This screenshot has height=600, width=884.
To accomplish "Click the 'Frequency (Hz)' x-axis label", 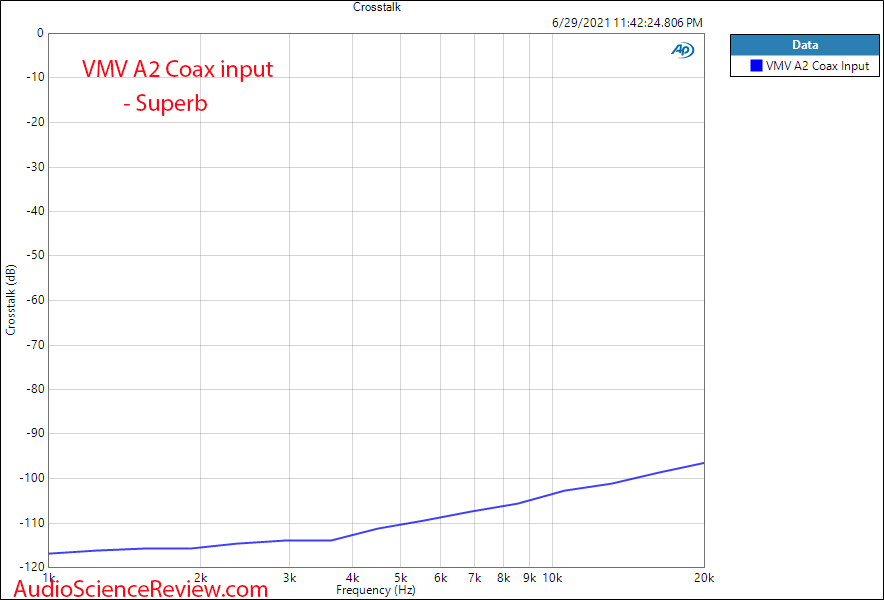I will point(375,590).
